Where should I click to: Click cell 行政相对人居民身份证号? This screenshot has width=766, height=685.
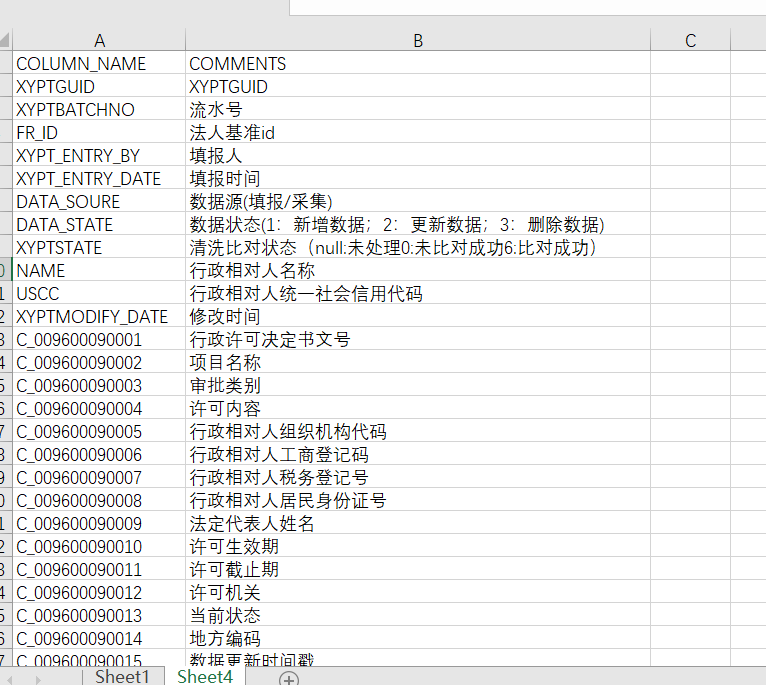(x=418, y=500)
